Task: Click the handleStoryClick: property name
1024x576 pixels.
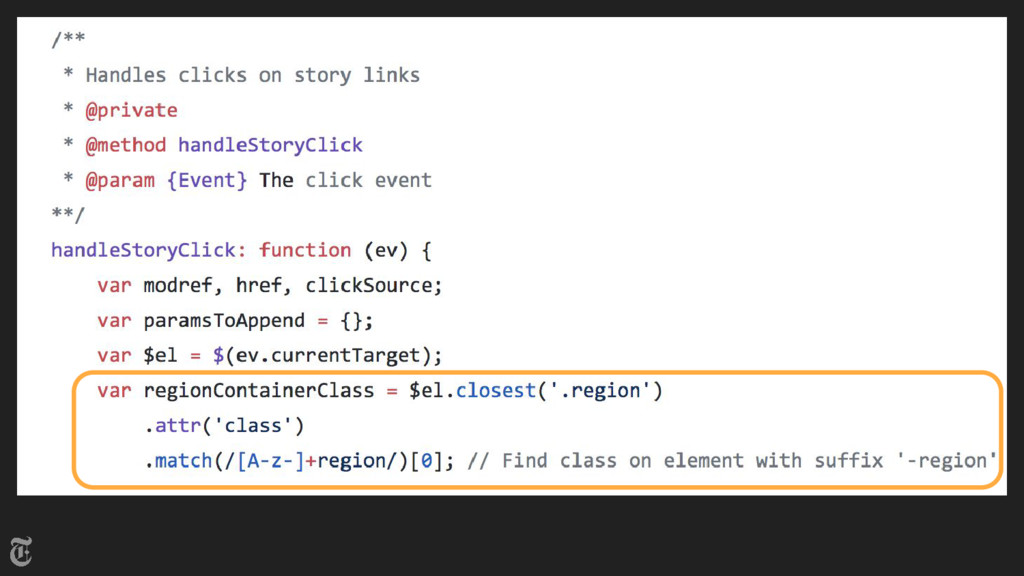Action: tap(149, 250)
